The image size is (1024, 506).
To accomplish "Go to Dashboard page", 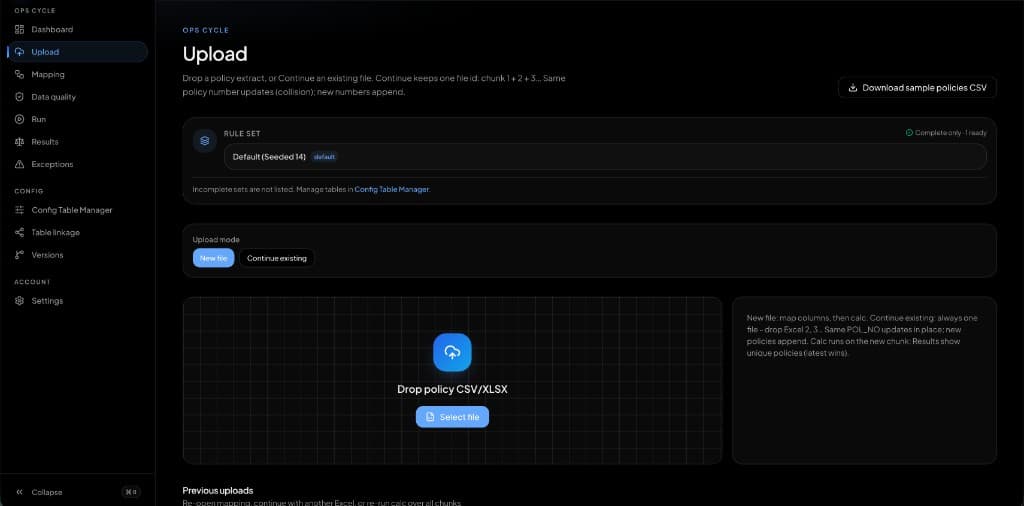I will click(x=78, y=29).
